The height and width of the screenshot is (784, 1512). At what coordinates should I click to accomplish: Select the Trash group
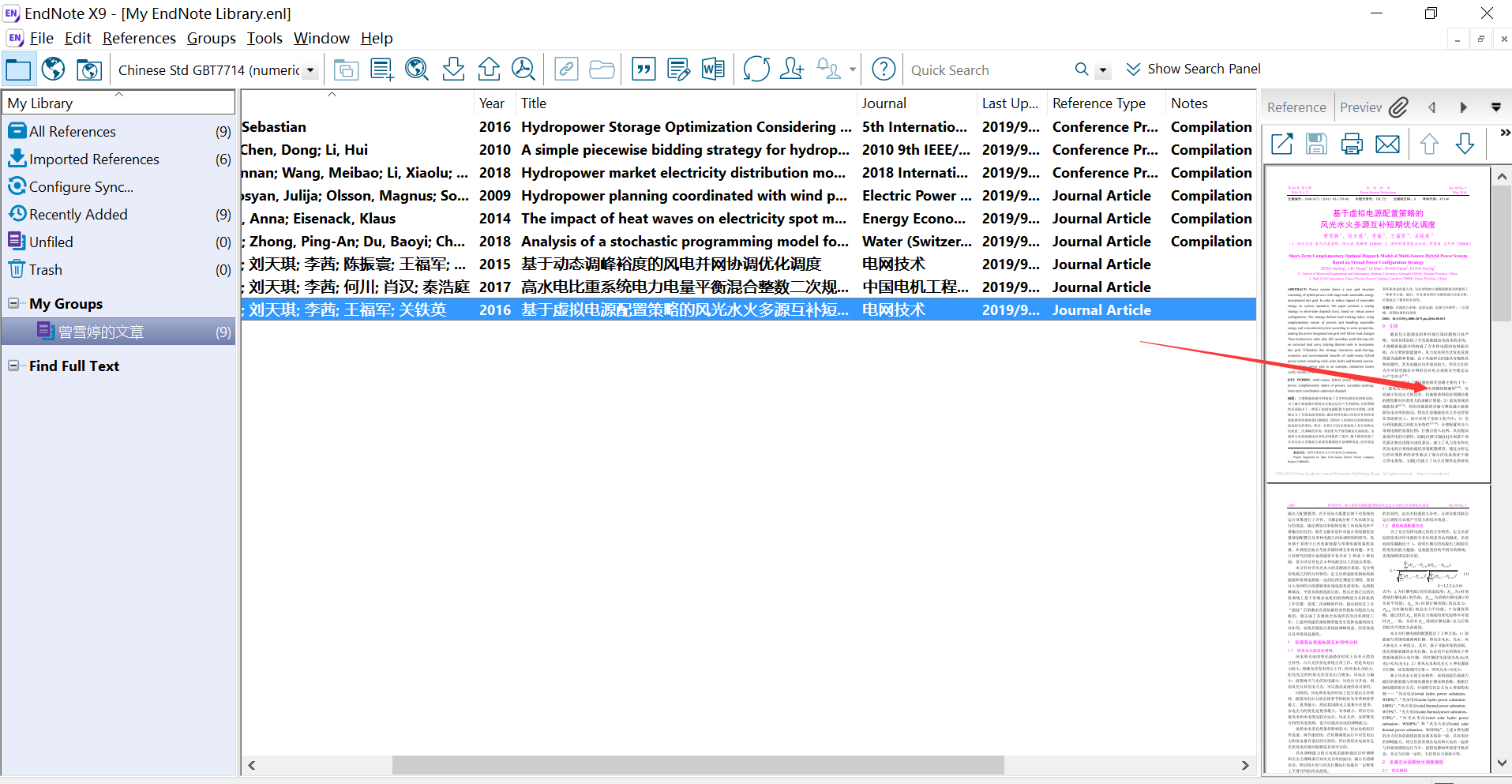(x=118, y=269)
